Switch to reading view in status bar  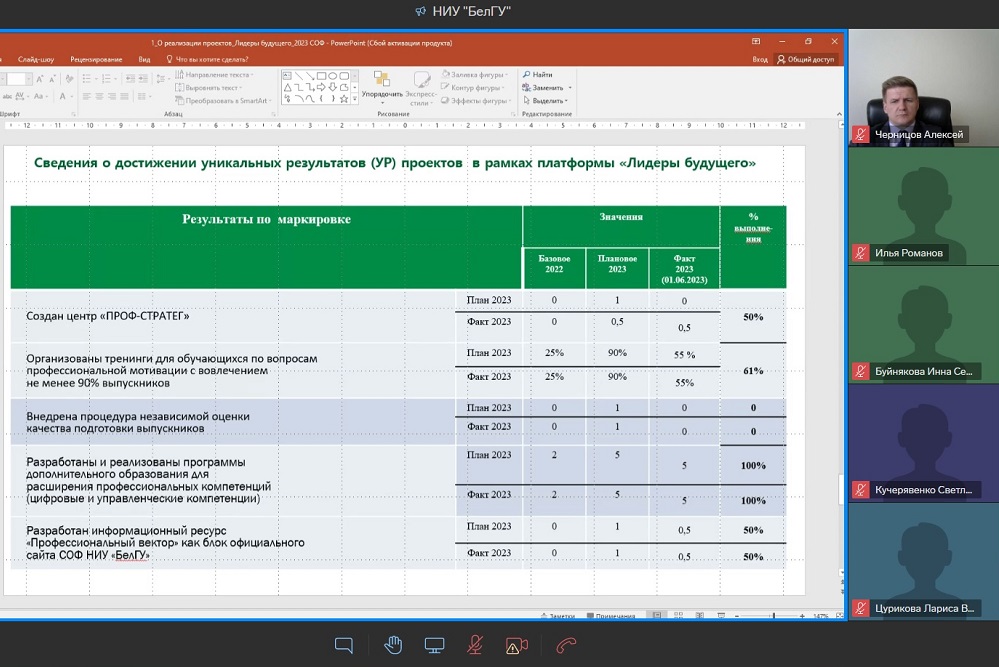pyautogui.click(x=700, y=615)
